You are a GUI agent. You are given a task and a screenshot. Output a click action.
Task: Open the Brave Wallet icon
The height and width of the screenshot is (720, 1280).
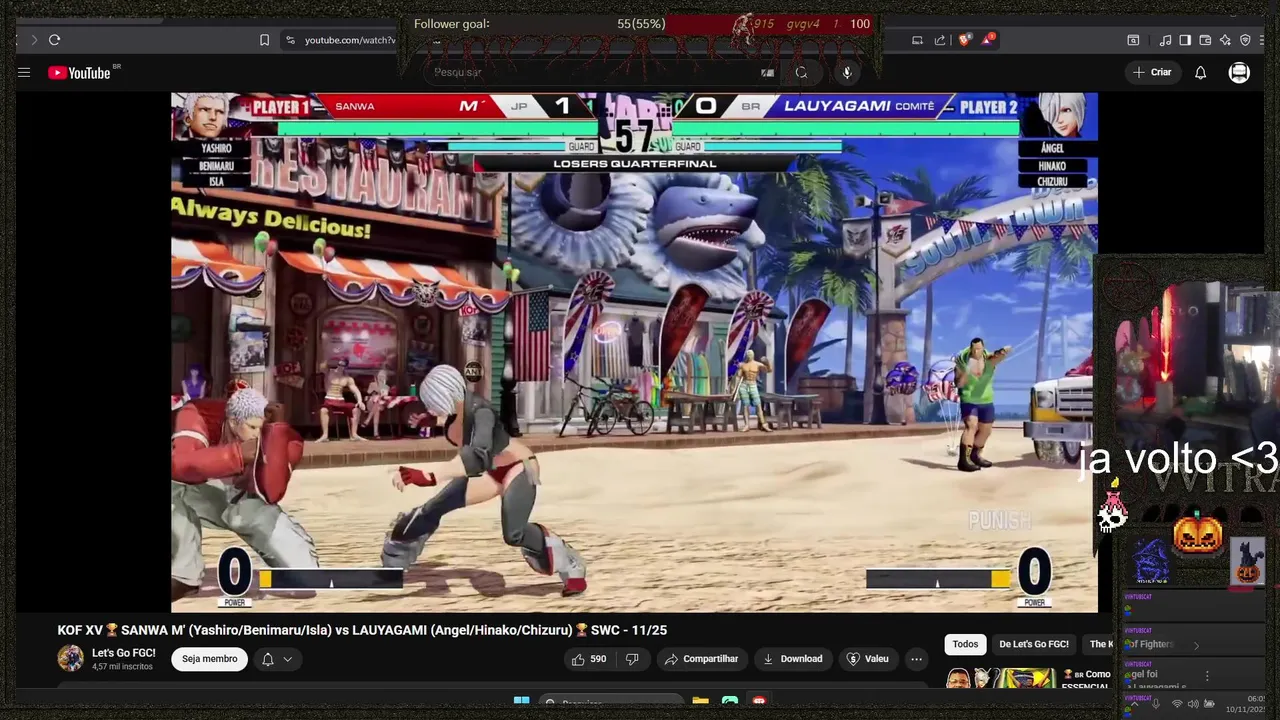[1205, 40]
